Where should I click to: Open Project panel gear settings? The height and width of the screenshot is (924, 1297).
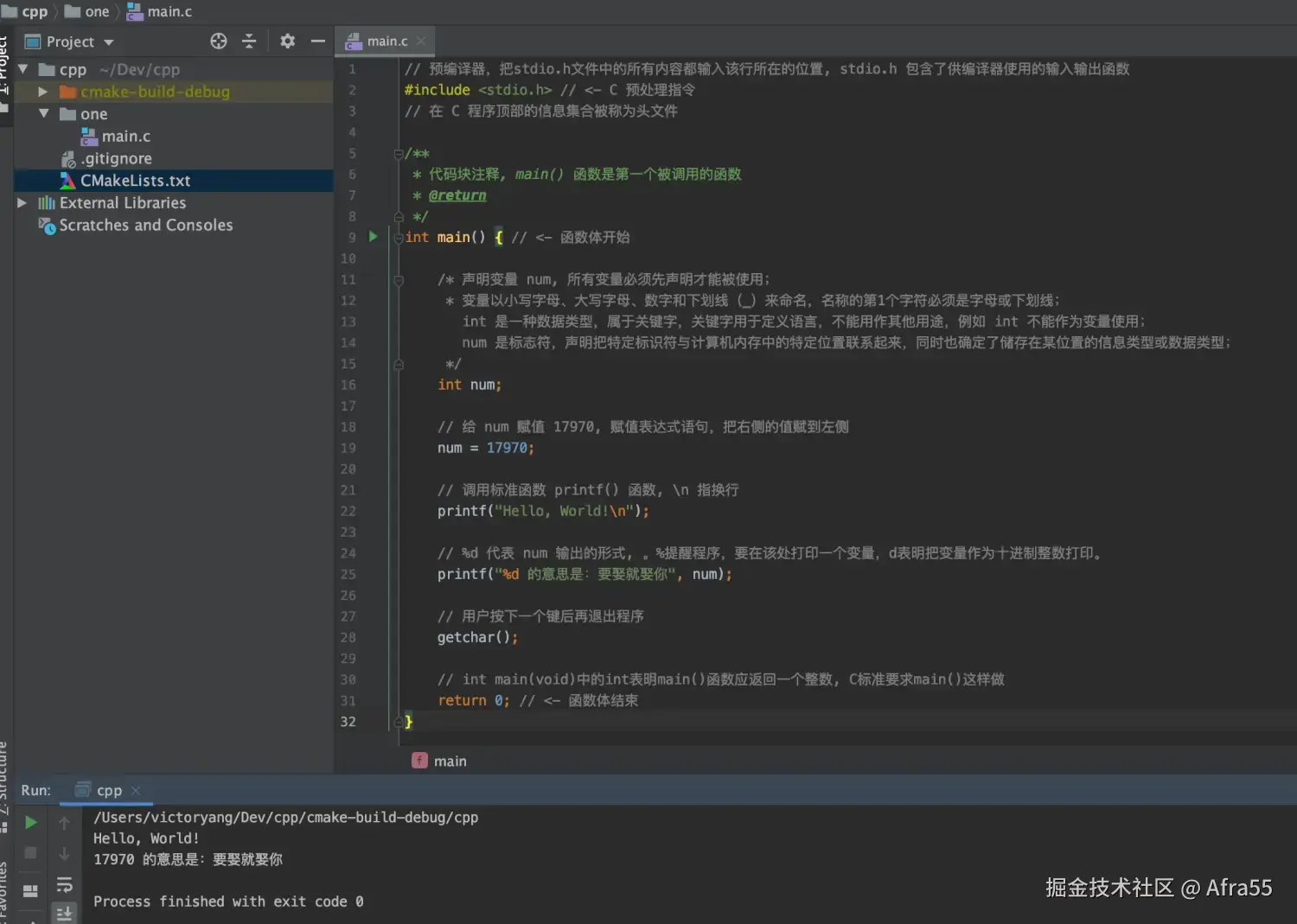point(287,41)
